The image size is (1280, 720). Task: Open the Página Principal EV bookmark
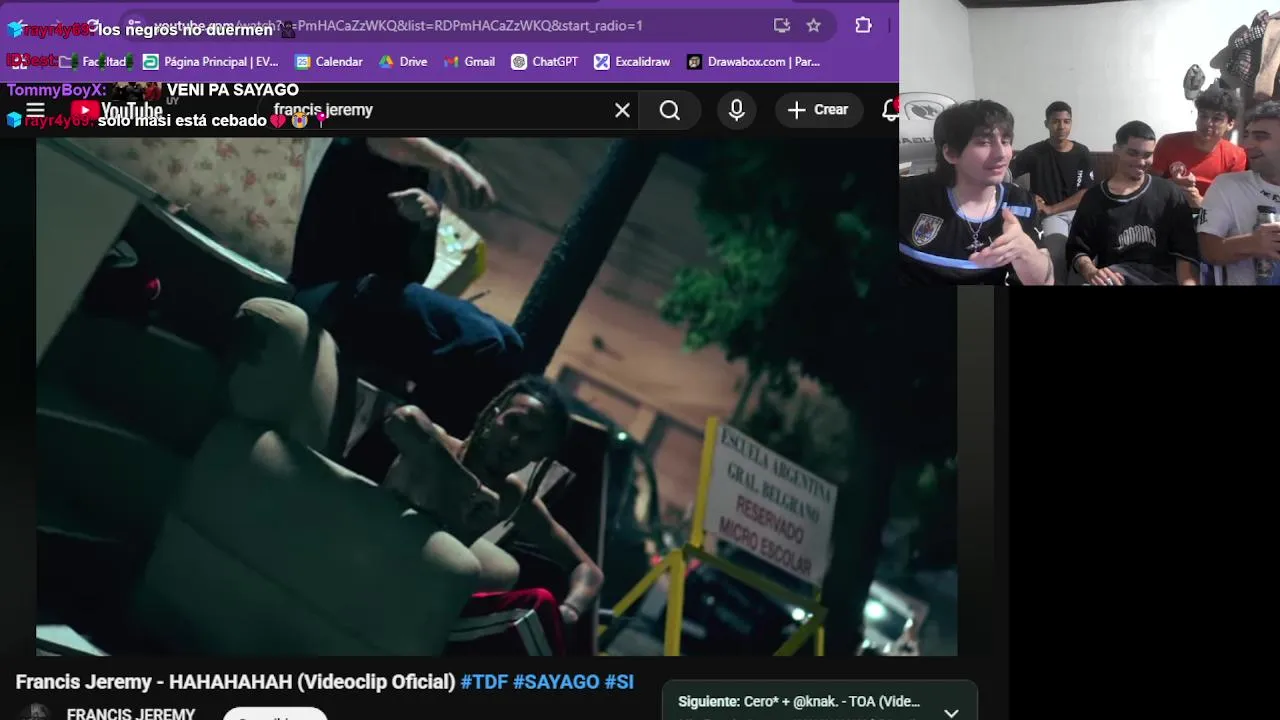(211, 62)
